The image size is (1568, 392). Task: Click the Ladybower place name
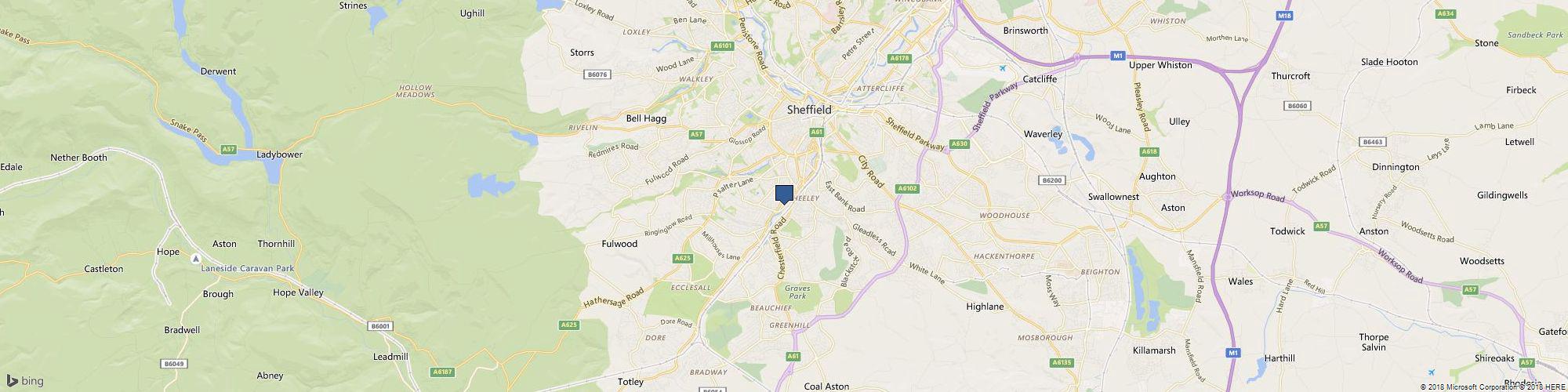[279, 154]
